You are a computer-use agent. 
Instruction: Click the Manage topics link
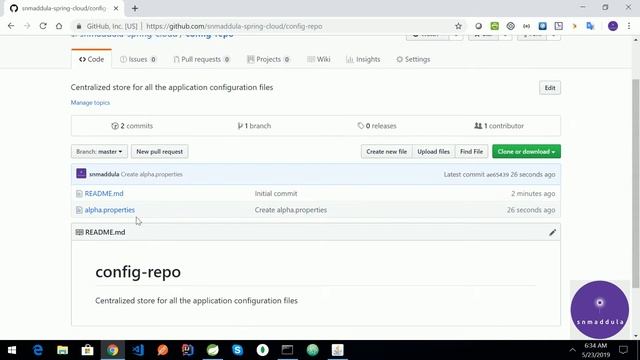[90, 102]
